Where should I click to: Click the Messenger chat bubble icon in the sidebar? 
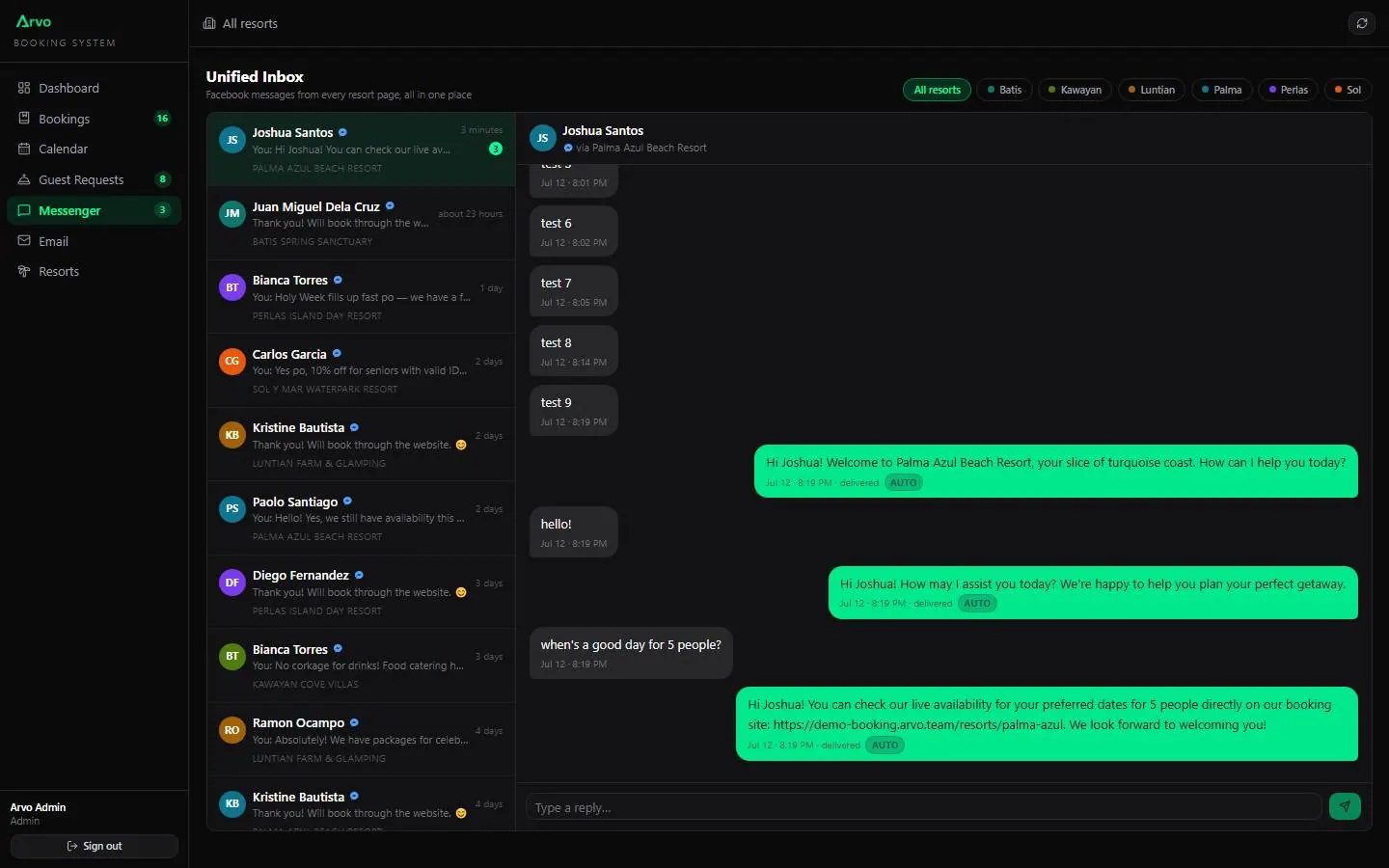point(24,210)
